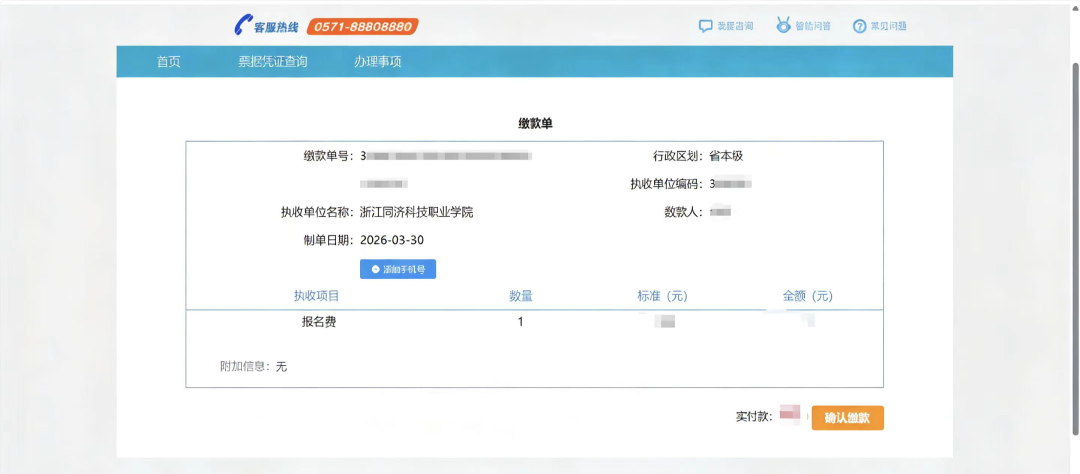Click the 我要咨询 chat bubble icon
Screen dimensions: 1080x474
pyautogui.click(x=705, y=26)
